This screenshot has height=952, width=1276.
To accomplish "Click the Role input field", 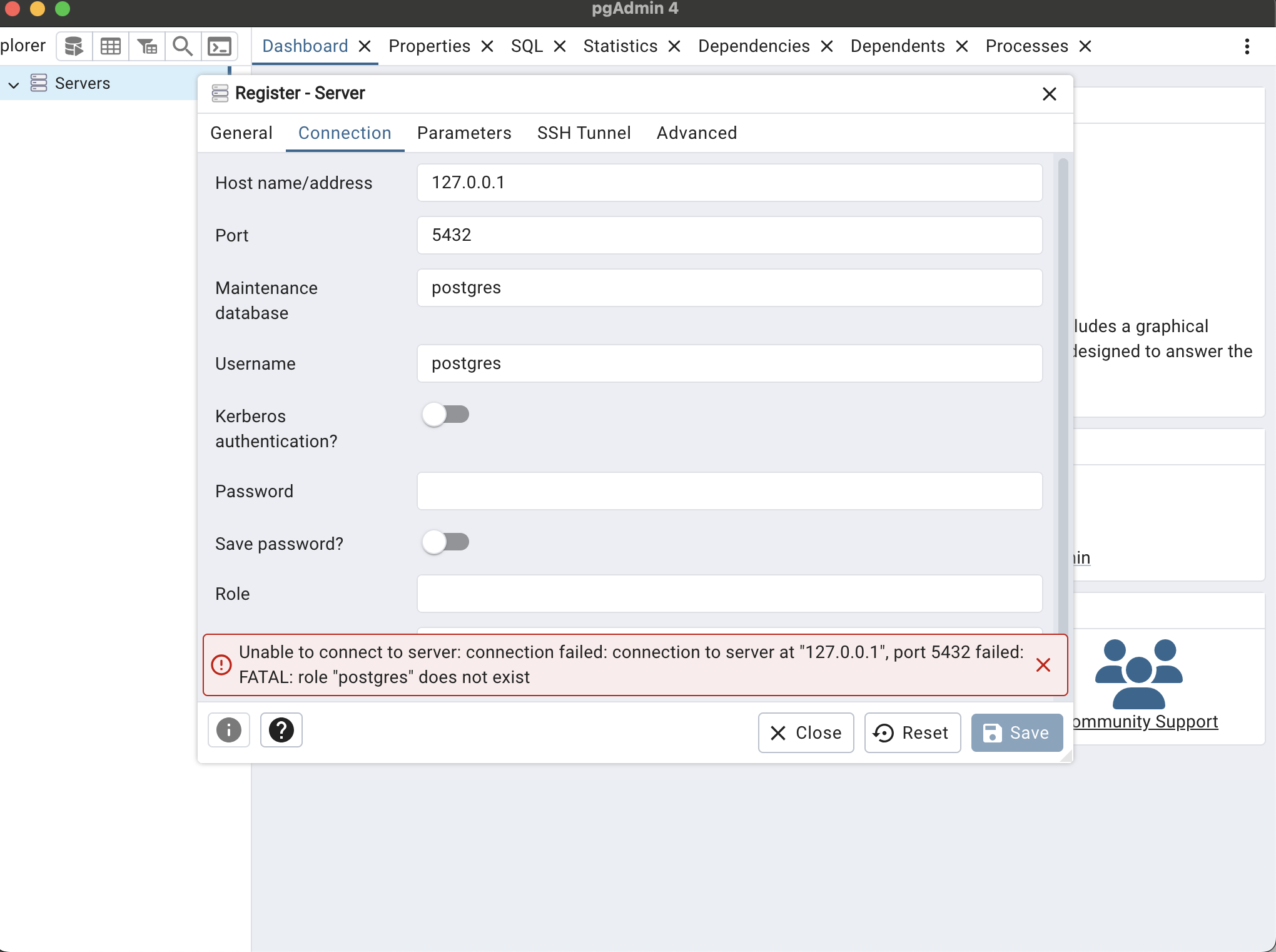I will tap(730, 594).
